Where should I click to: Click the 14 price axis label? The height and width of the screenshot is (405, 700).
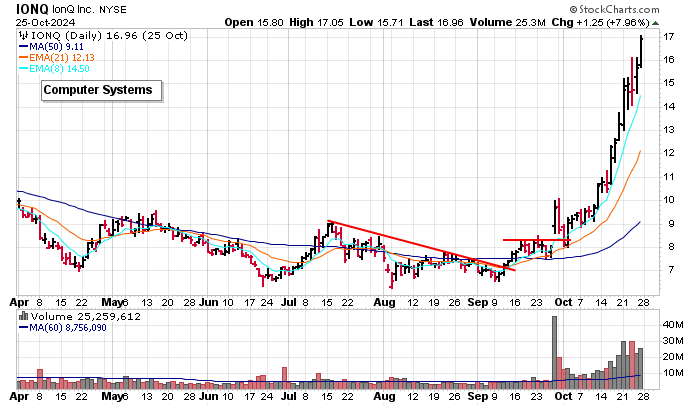[668, 107]
